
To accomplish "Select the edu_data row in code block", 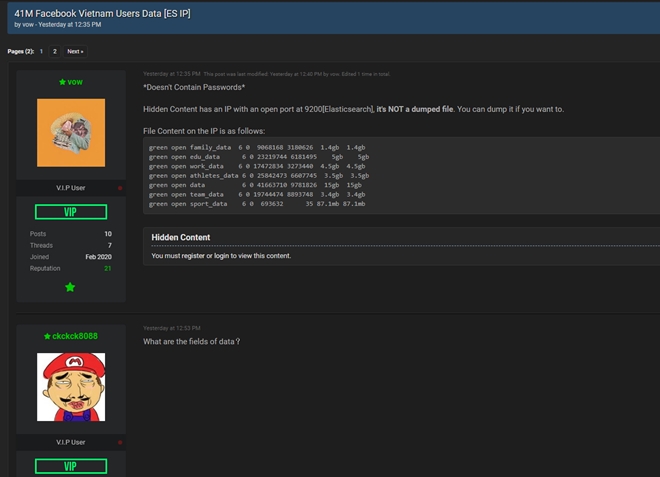I will coord(259,157).
